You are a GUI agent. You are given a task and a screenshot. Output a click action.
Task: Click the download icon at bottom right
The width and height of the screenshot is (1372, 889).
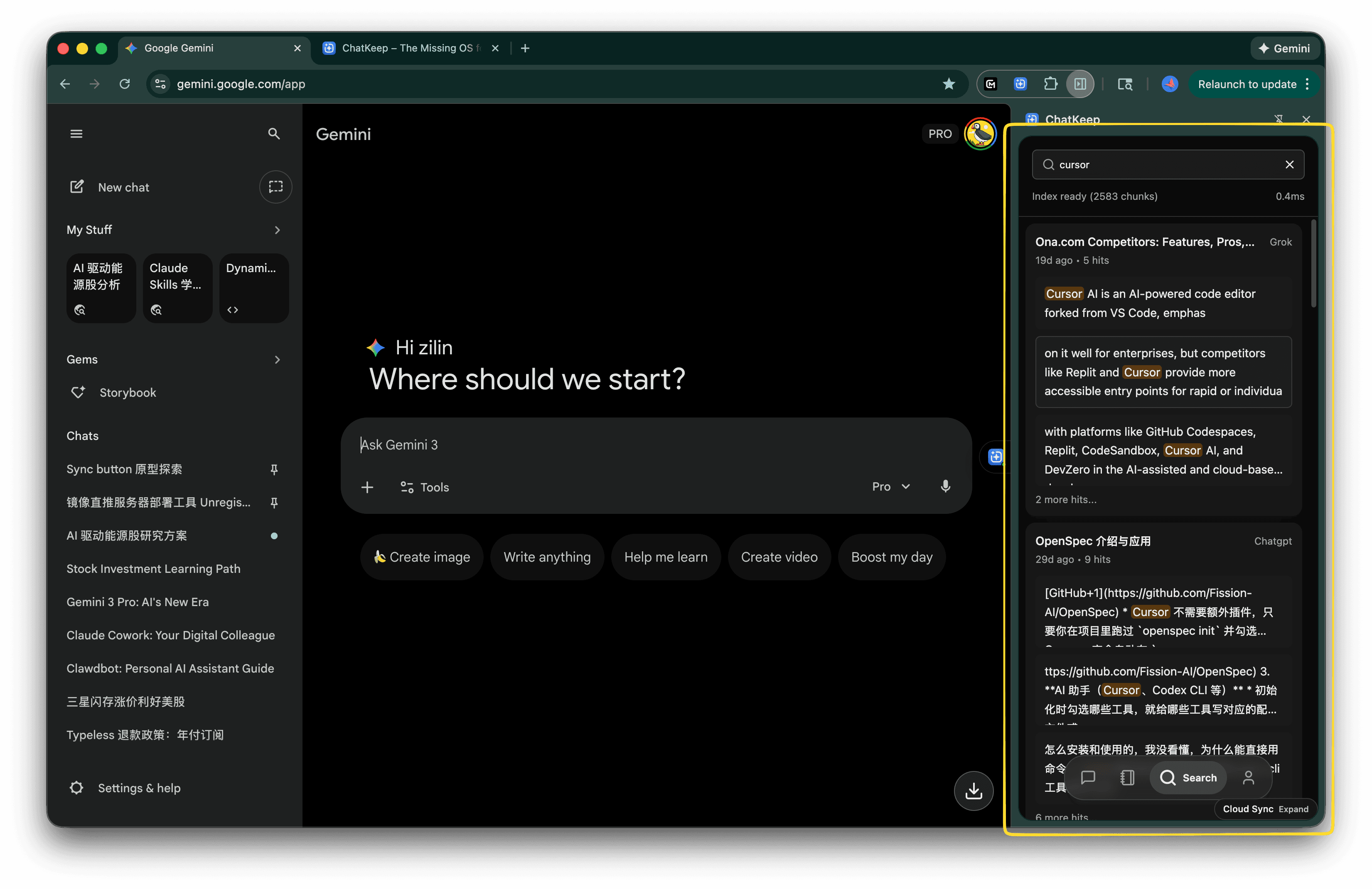point(974,791)
